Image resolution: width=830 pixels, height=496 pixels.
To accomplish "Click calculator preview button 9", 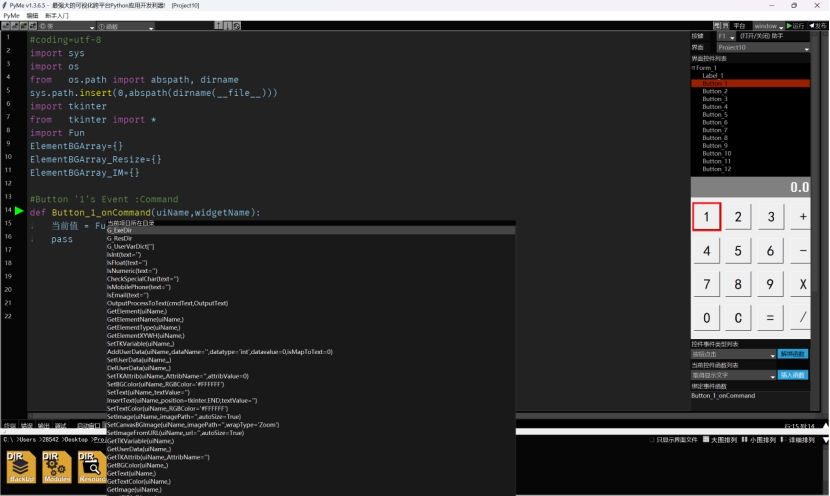I will click(770, 284).
